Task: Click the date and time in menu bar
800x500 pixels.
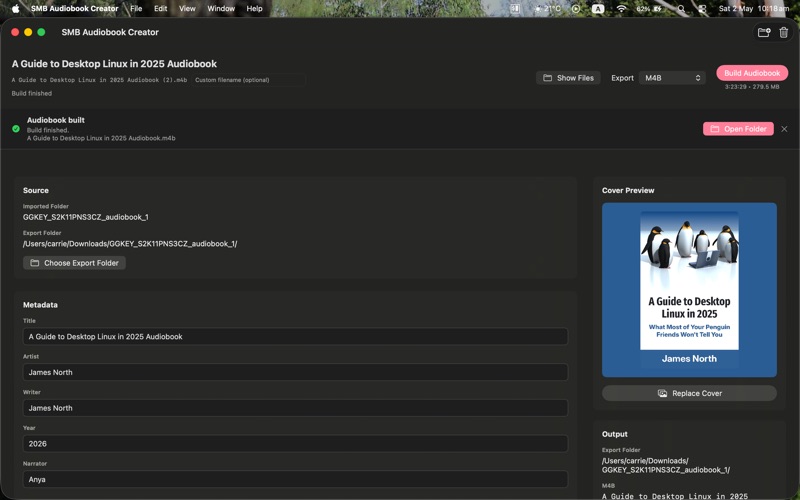Action: point(754,9)
